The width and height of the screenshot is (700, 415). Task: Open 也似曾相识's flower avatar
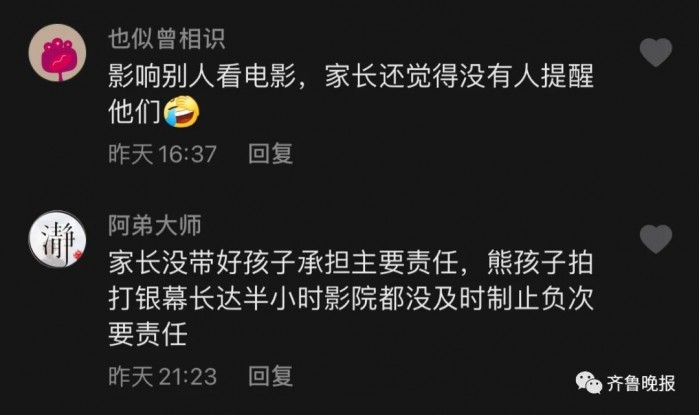pyautogui.click(x=58, y=53)
